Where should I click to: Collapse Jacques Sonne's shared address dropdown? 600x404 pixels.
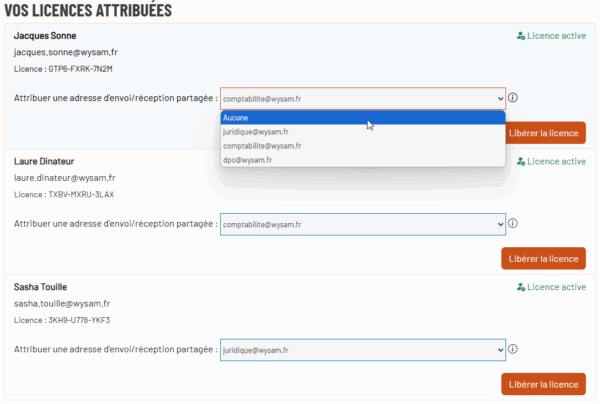point(363,98)
